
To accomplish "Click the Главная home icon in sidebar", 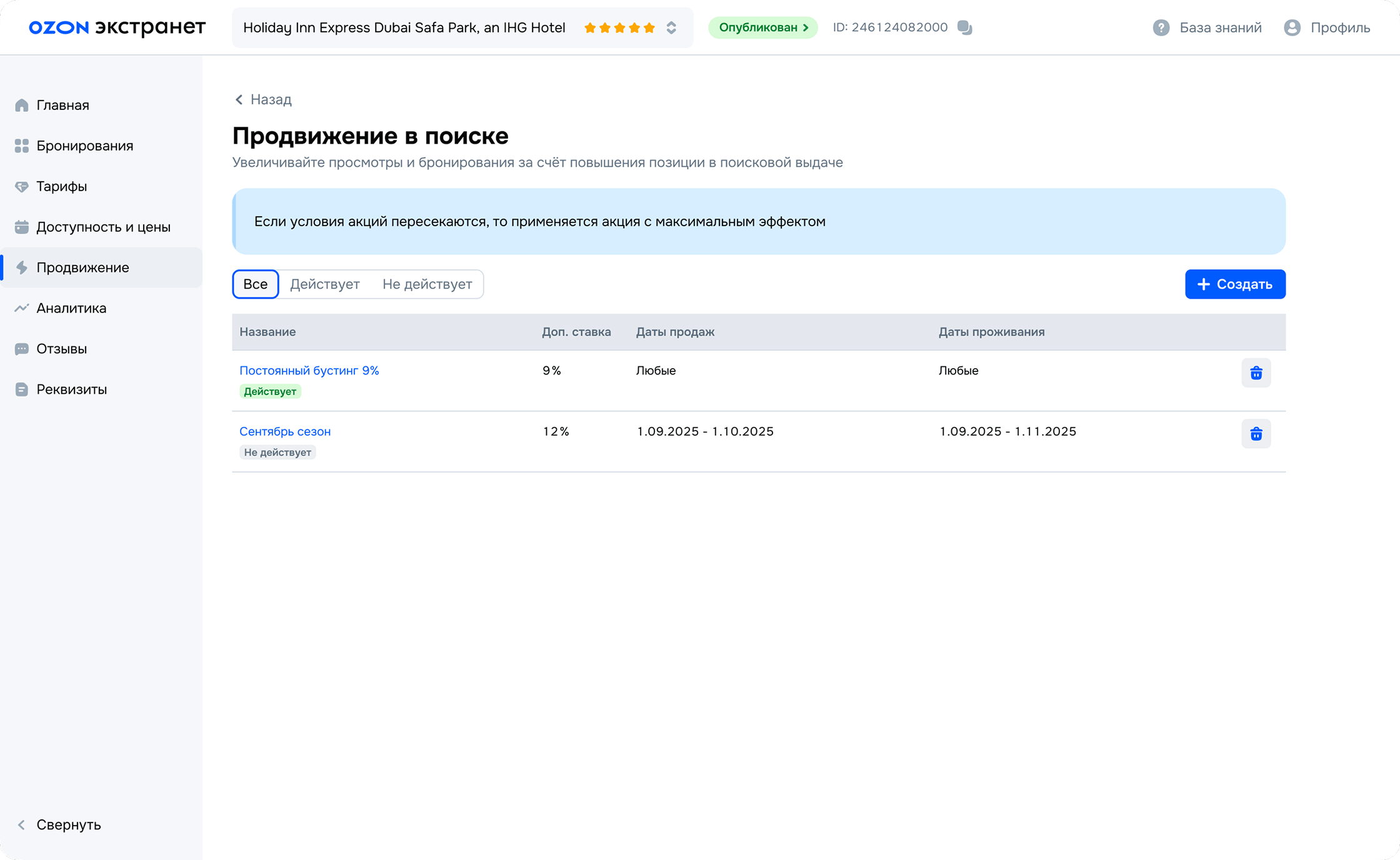I will point(22,105).
